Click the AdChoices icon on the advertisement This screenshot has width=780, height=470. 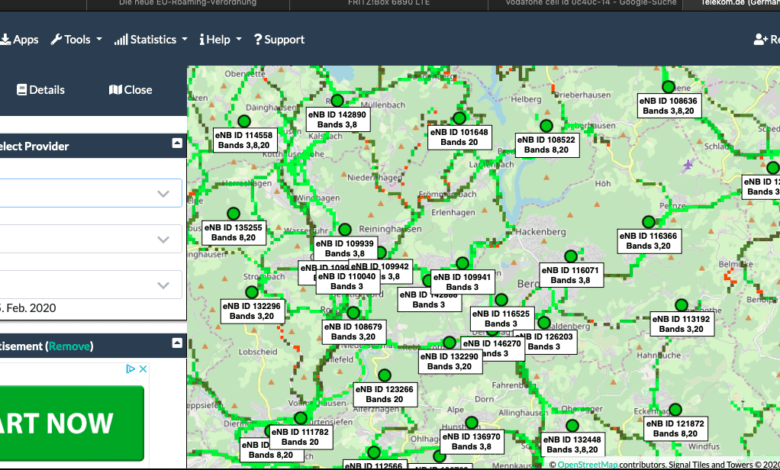[130, 369]
